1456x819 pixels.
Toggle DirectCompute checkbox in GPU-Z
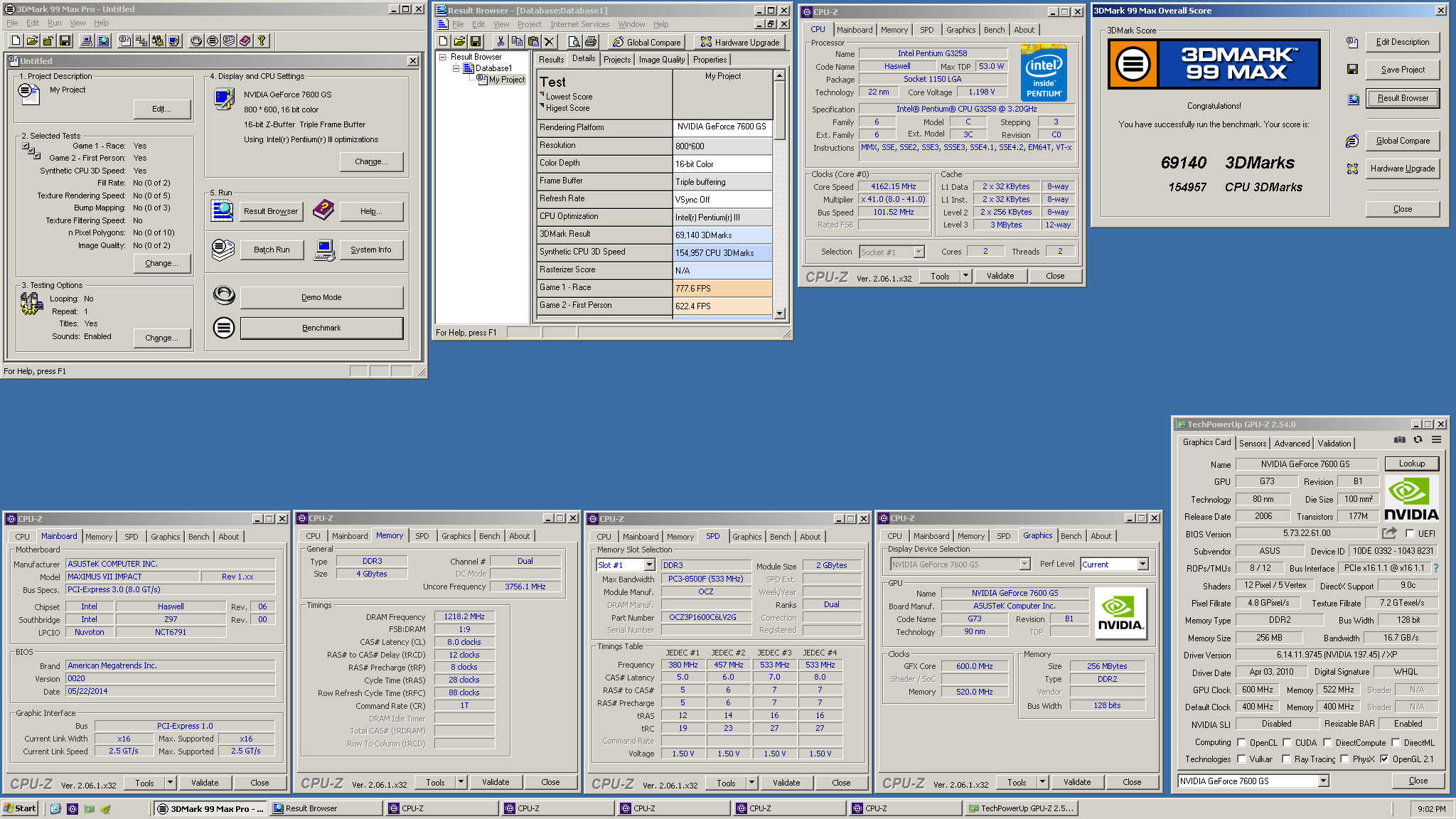coord(1327,742)
